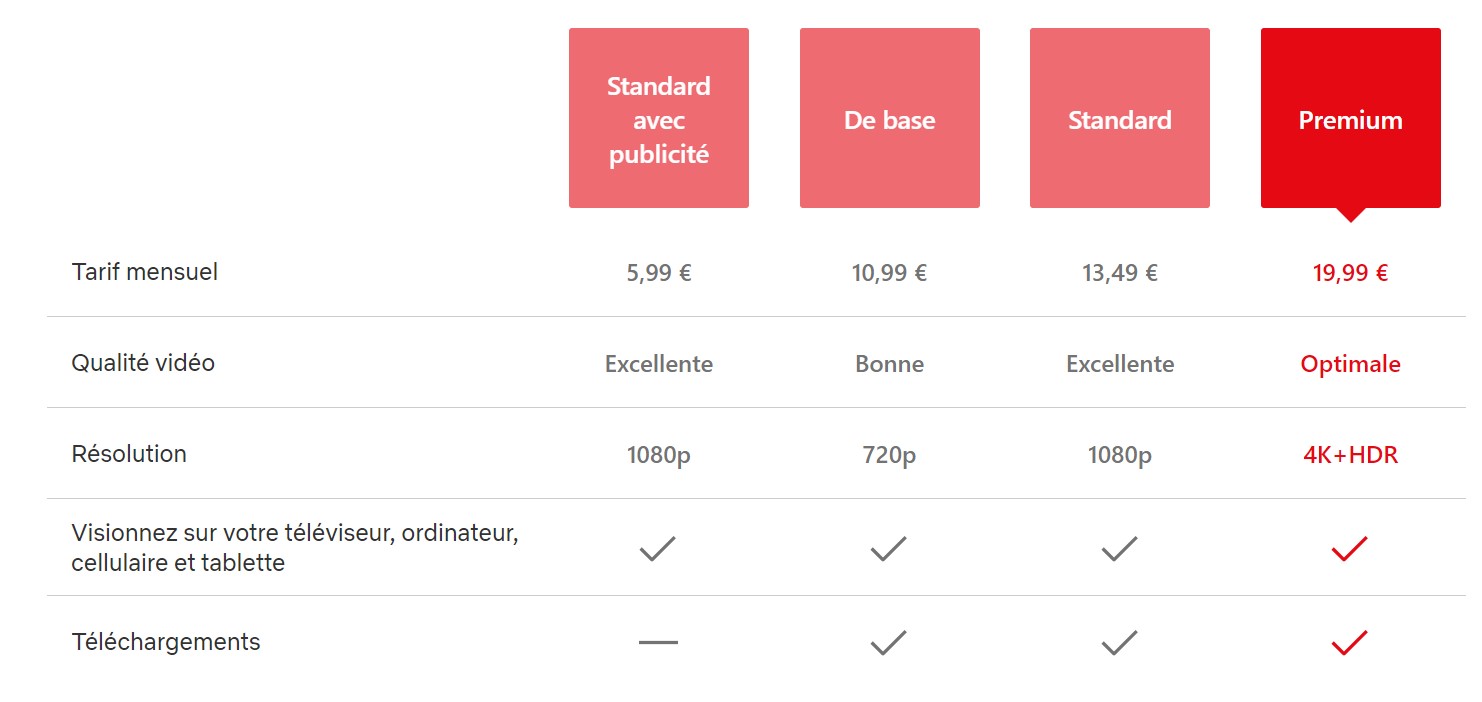Screen dimensions: 1482x702
Task: Click the dash under Standard avec publicité downloads
Action: click(x=658, y=642)
